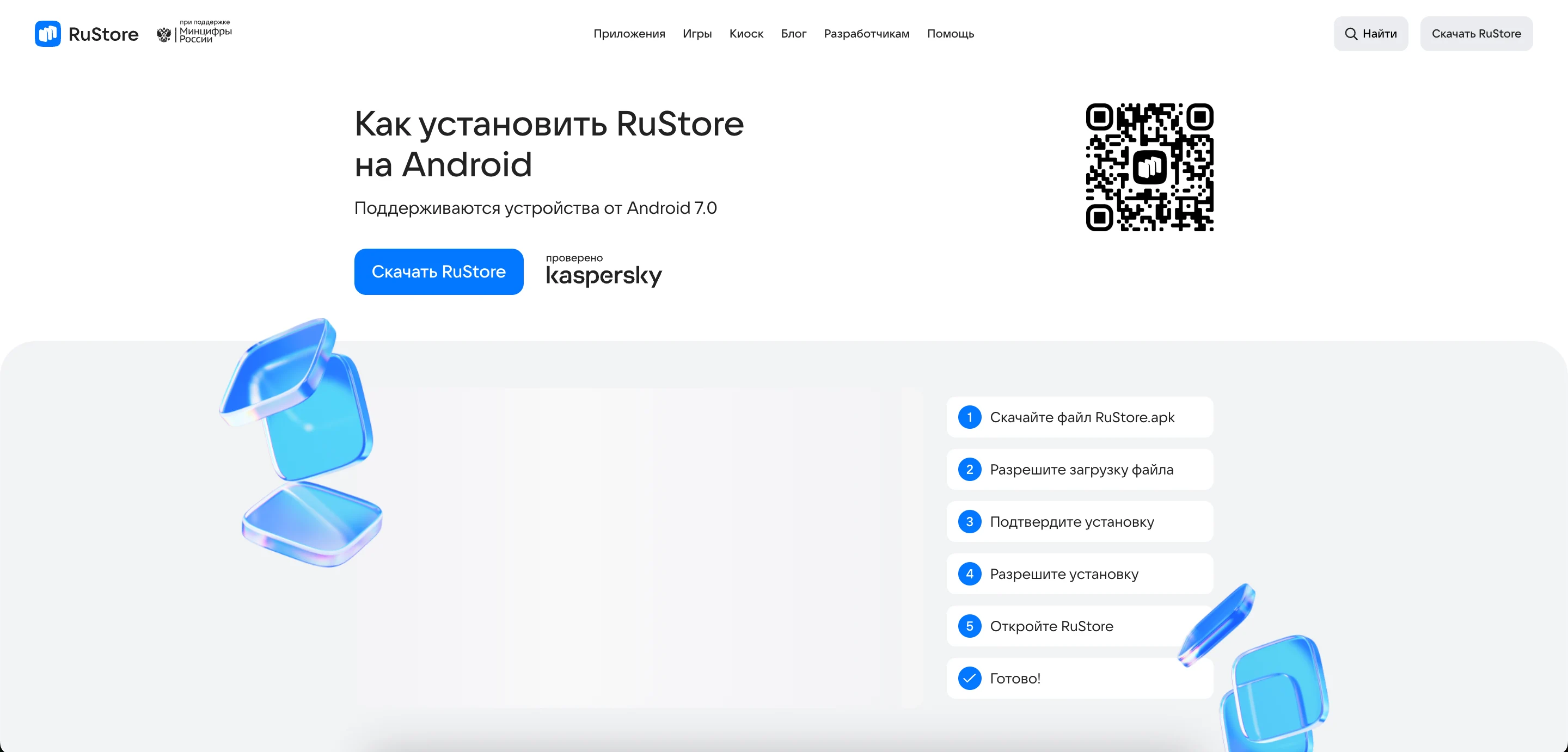This screenshot has width=1568, height=752.
Task: Click the header Скачать RuStore button
Action: coord(1475,33)
